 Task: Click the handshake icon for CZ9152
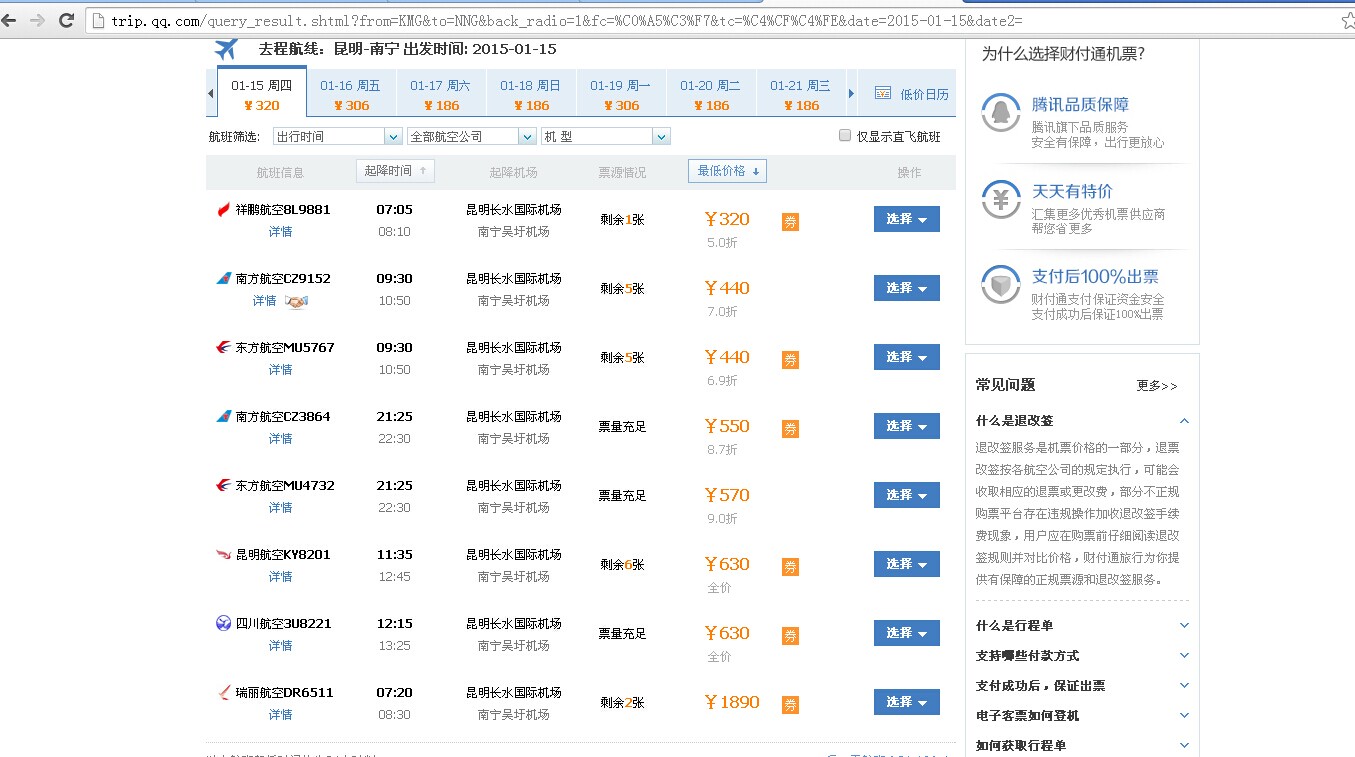pyautogui.click(x=296, y=301)
